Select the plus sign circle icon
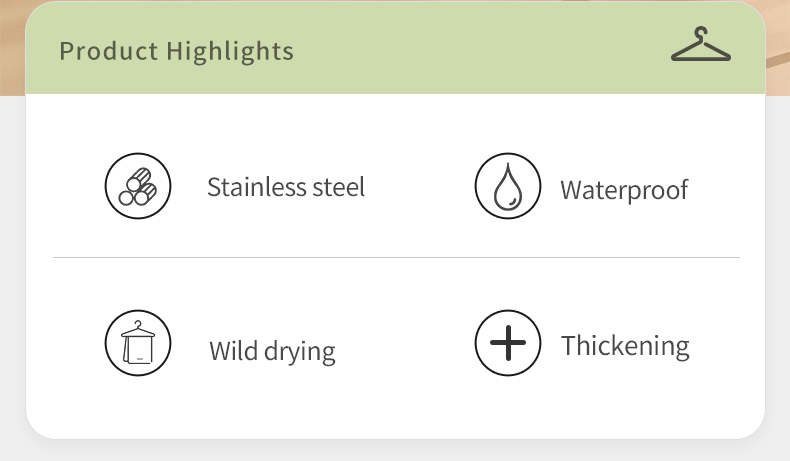 click(508, 343)
